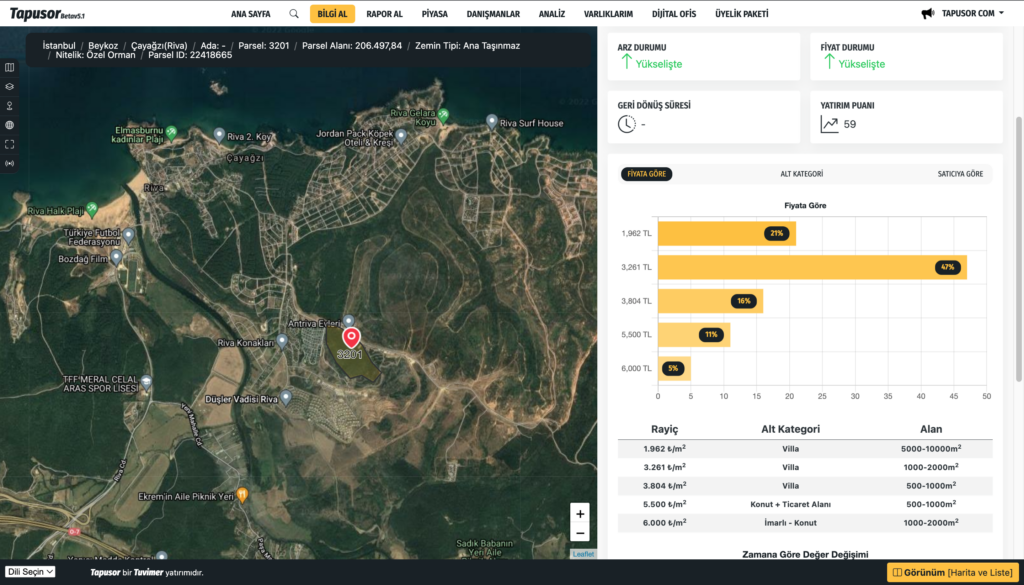This screenshot has width=1024, height=585.
Task: Open the map layers stack icon
Action: click(10, 87)
